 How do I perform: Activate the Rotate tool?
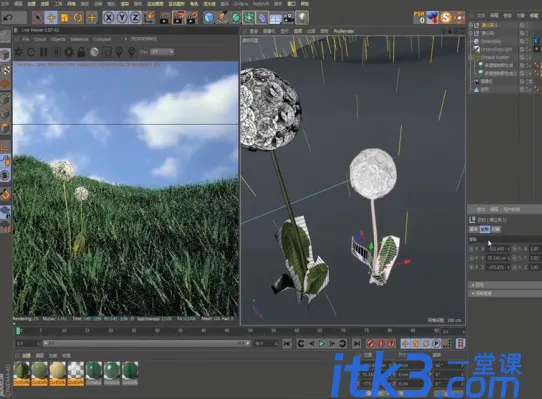point(78,17)
